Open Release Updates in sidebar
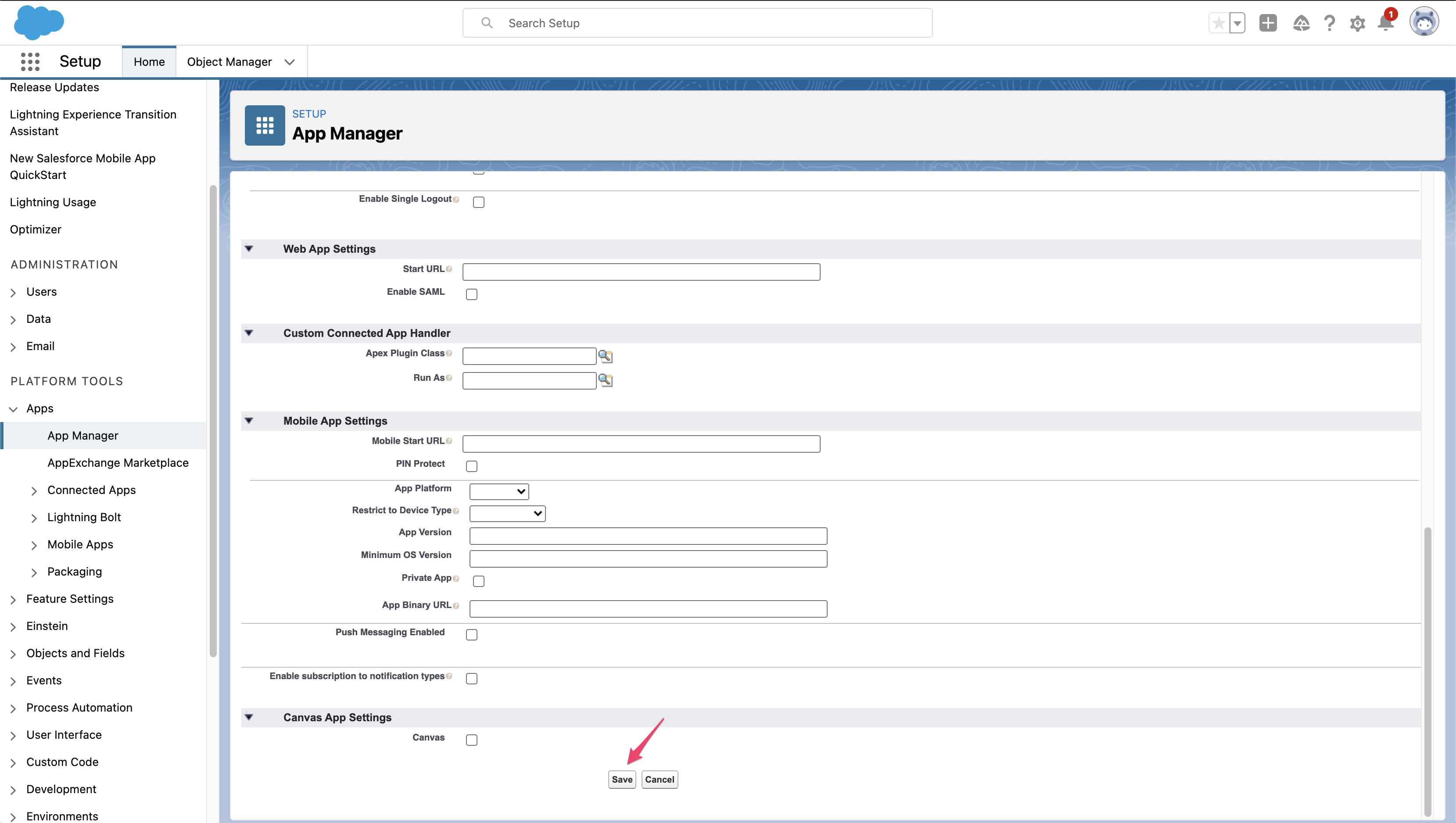Image resolution: width=1456 pixels, height=823 pixels. pos(54,87)
